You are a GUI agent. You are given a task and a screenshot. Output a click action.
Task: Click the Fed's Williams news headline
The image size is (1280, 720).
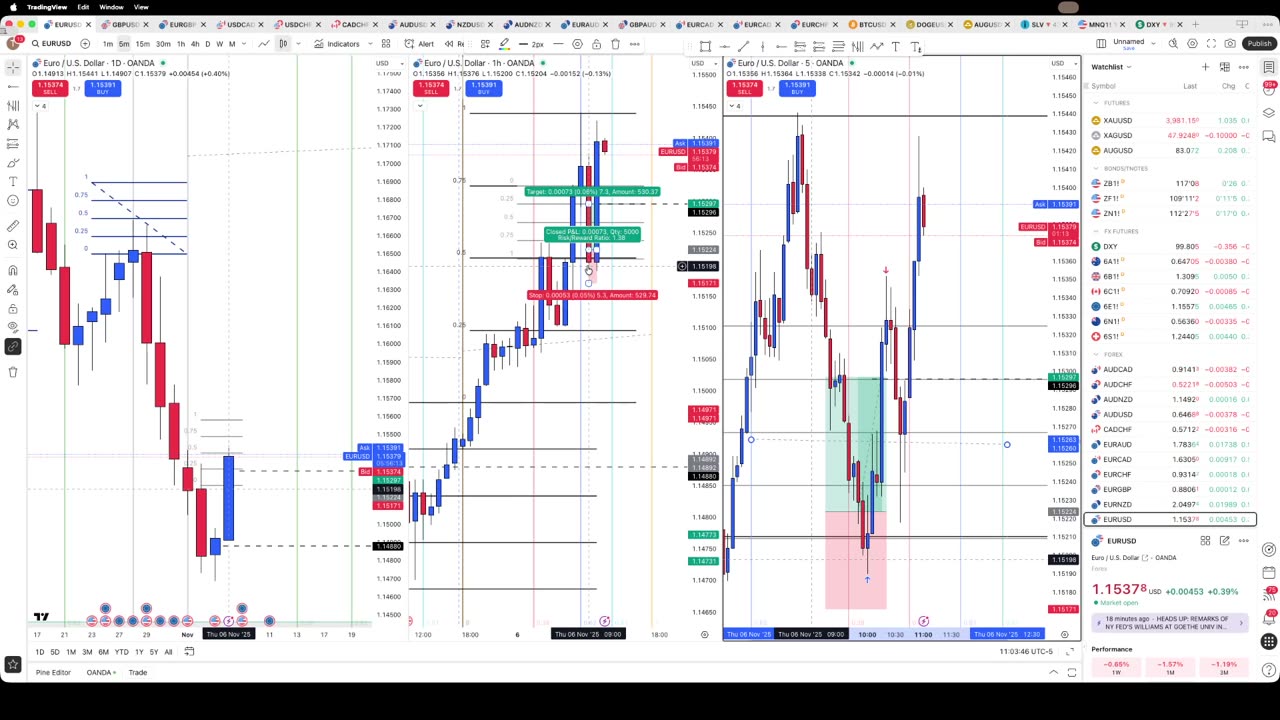[1170, 623]
